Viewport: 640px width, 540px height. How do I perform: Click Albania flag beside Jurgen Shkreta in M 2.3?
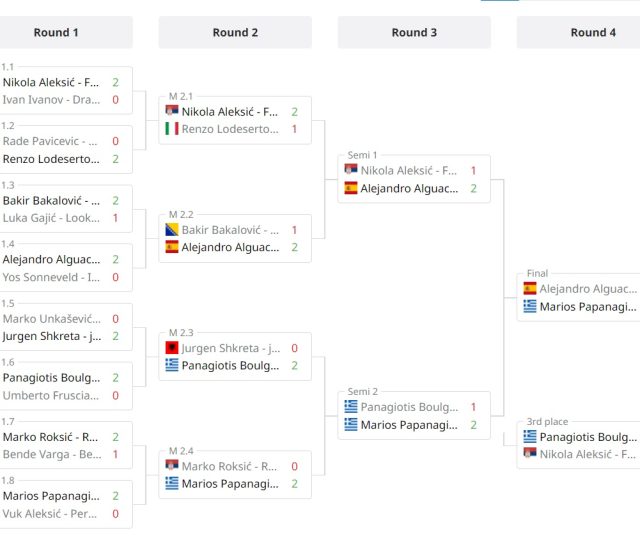click(x=172, y=347)
